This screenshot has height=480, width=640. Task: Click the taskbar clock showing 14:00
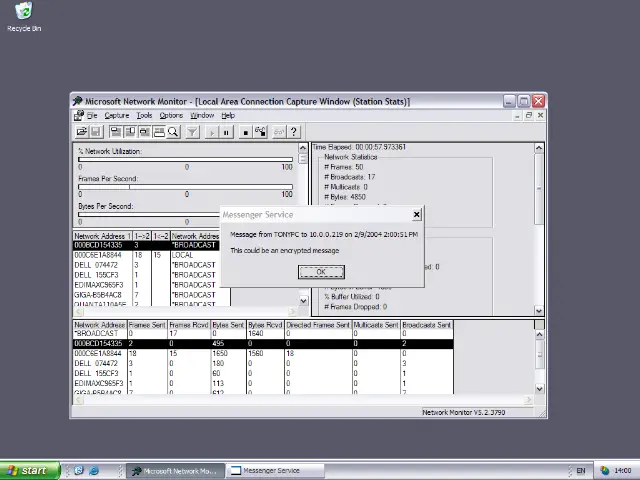(623, 471)
